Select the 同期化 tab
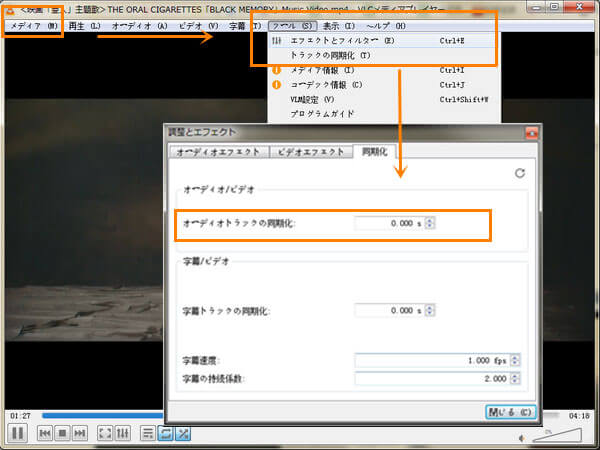600x450 pixels. (x=374, y=152)
